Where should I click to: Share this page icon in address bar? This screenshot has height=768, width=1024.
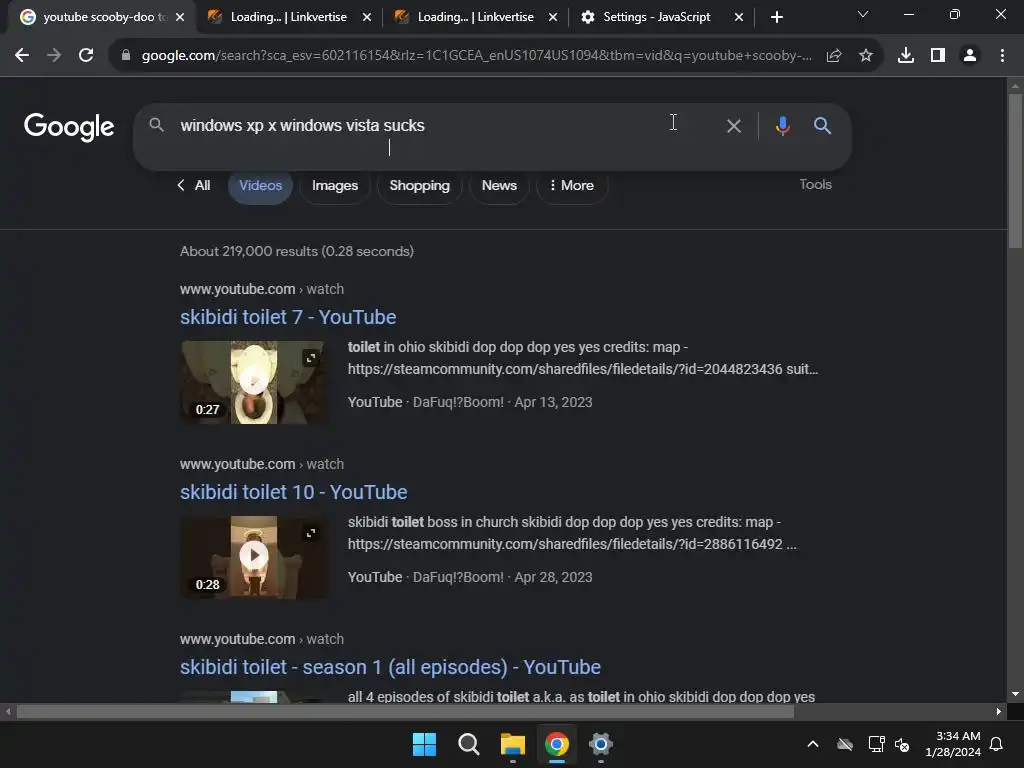click(834, 56)
